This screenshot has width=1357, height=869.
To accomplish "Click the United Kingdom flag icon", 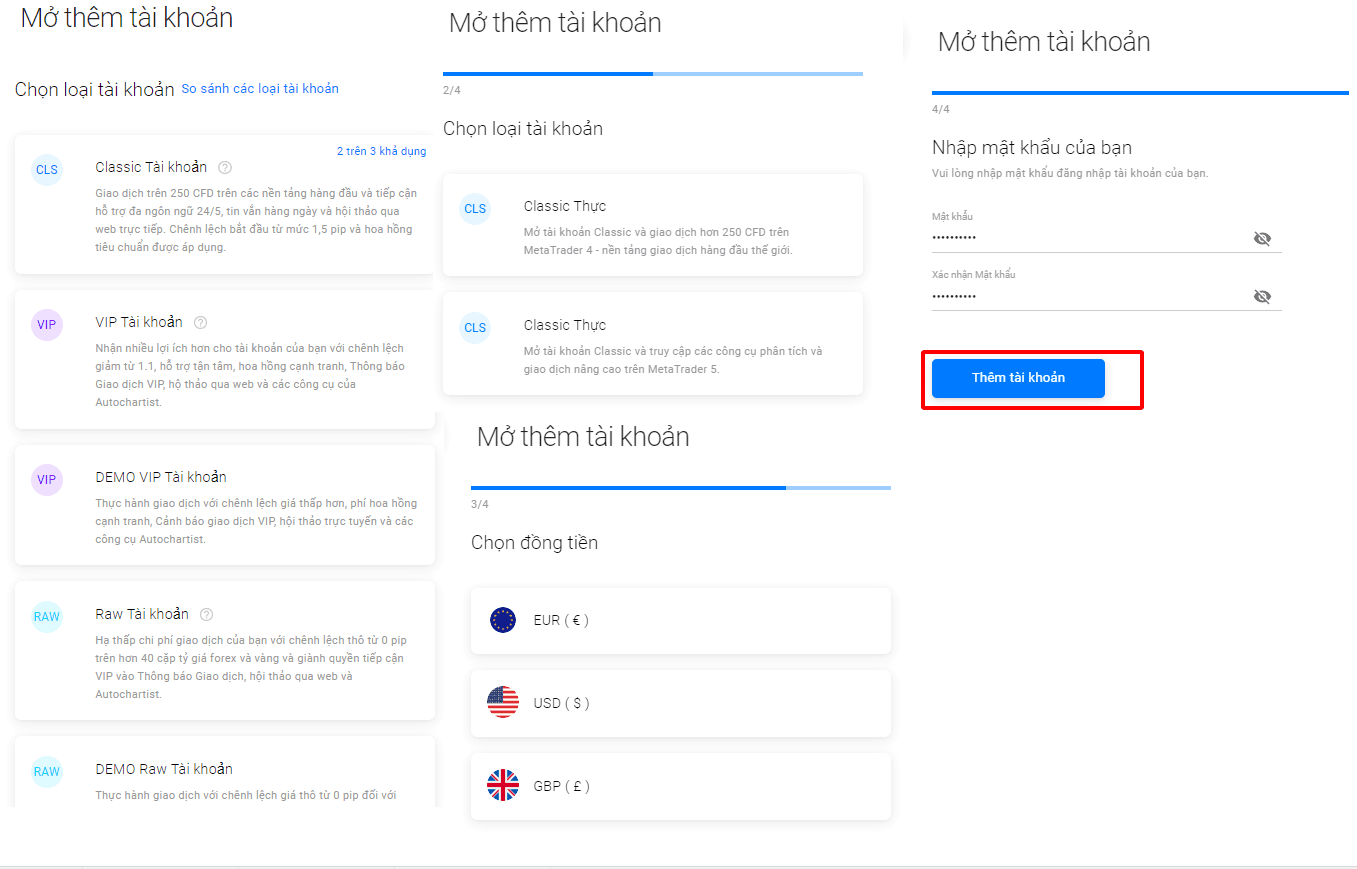I will (x=503, y=785).
